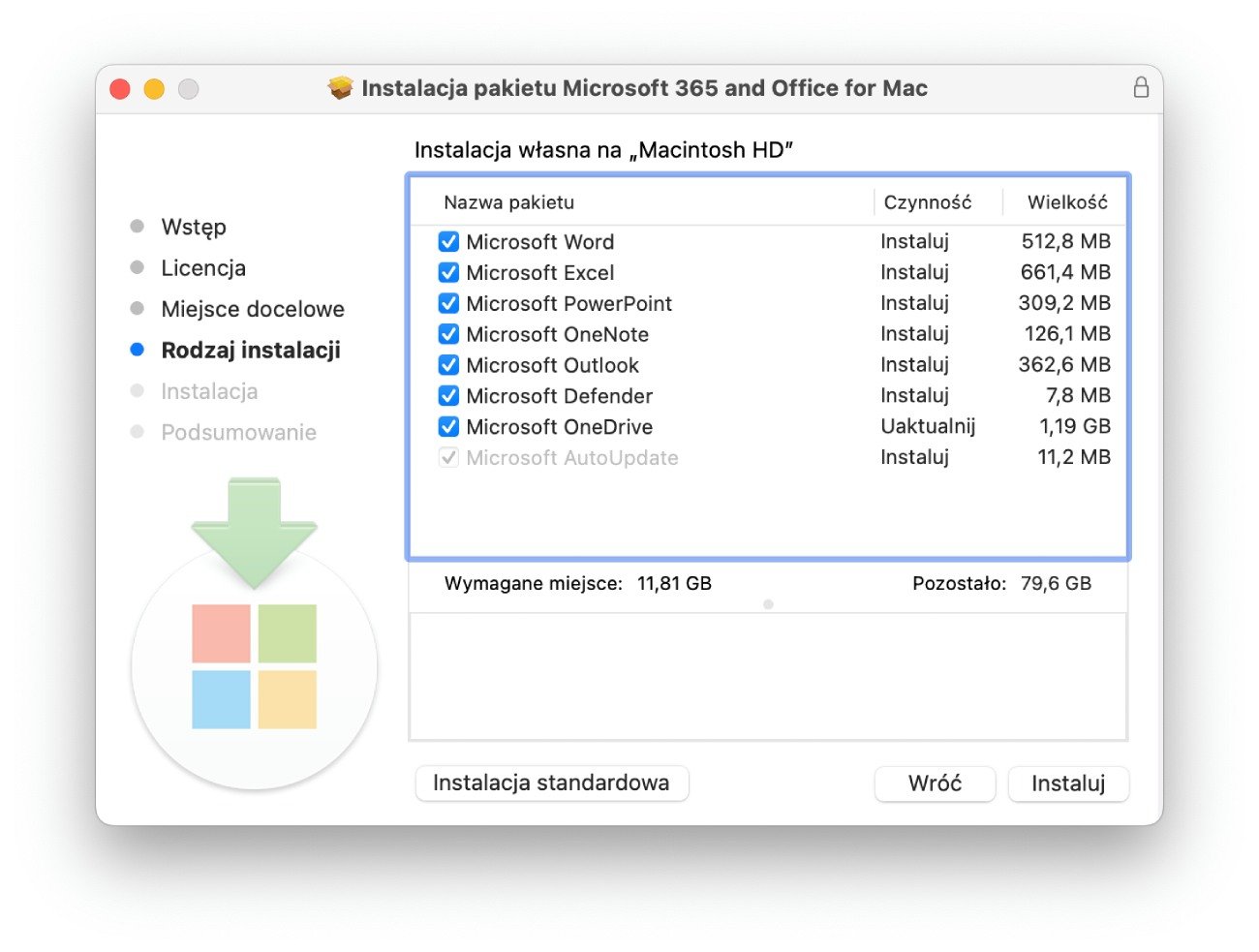Viewport: 1259px width, 952px height.
Task: Sort by Nazwa pakietu column header
Action: point(508,202)
